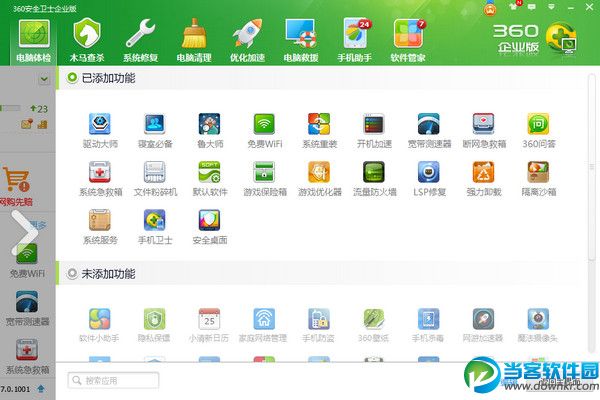
Task: Add 手机杀毒 function
Action: click(x=428, y=325)
